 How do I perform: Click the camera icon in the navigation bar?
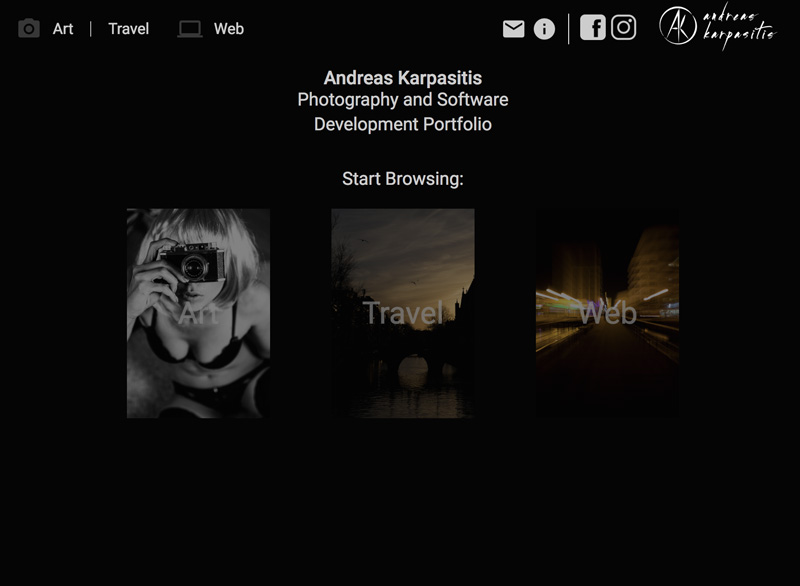coord(29,29)
